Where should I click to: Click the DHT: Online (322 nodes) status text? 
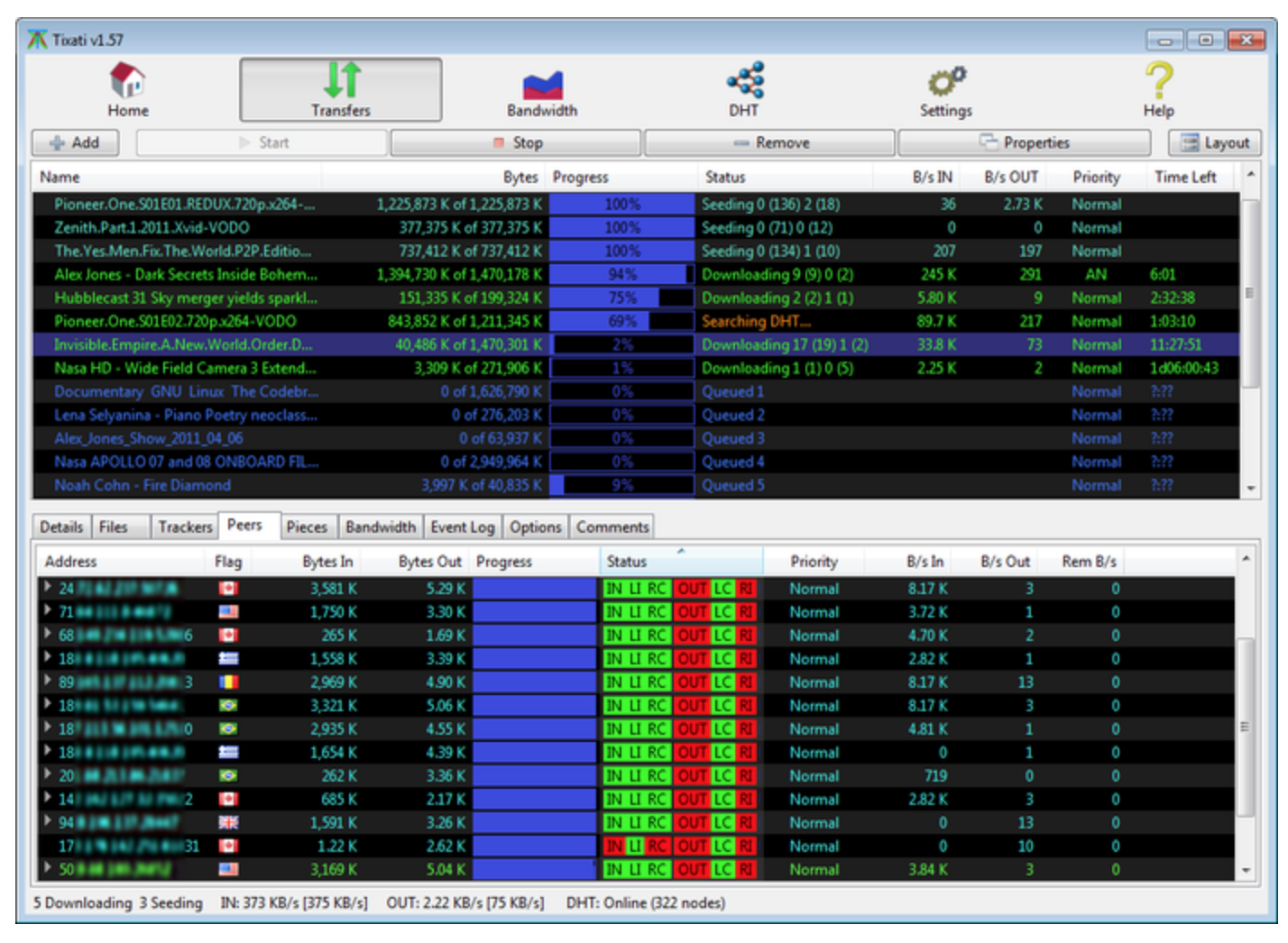click(646, 902)
